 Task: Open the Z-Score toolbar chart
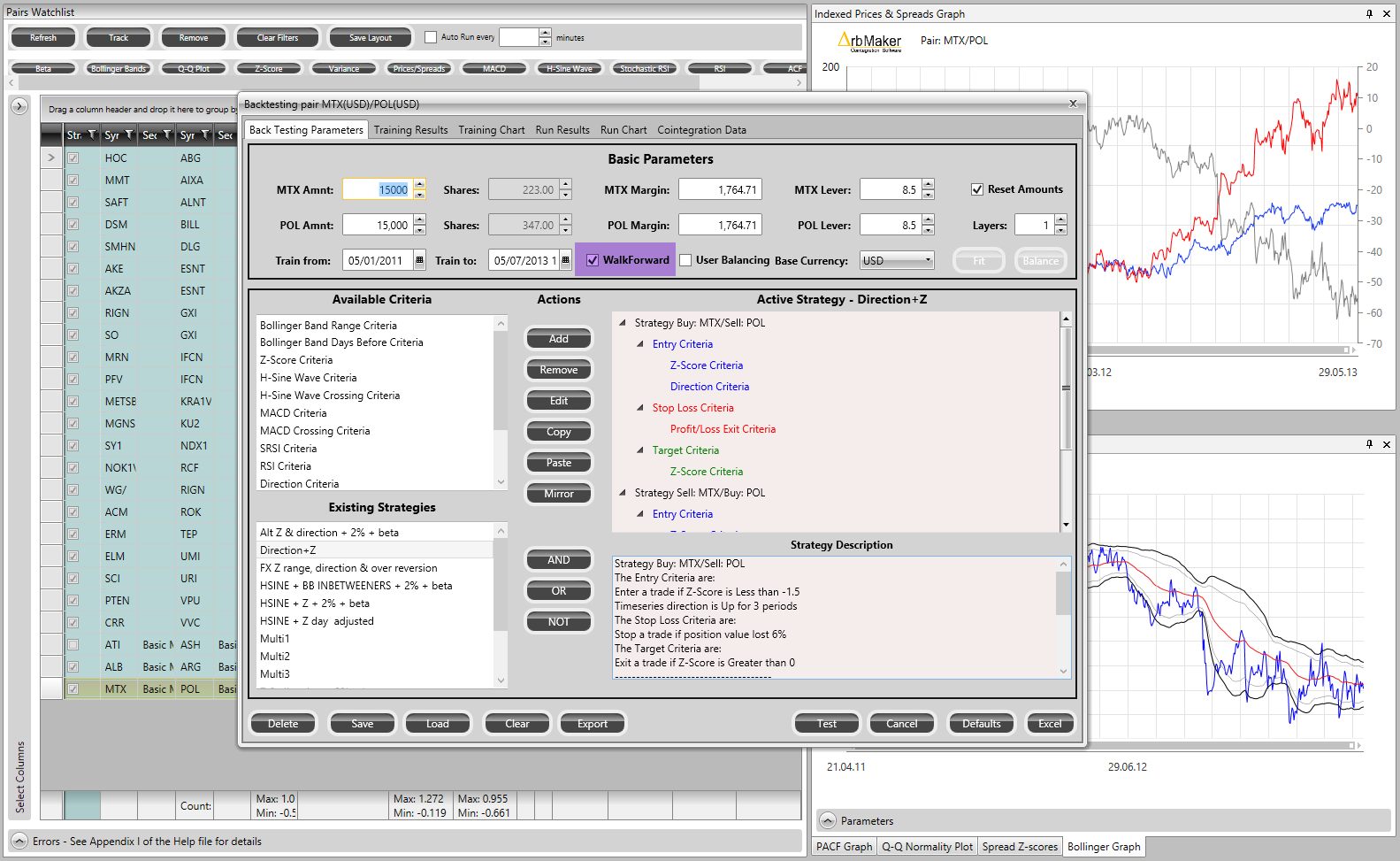269,68
